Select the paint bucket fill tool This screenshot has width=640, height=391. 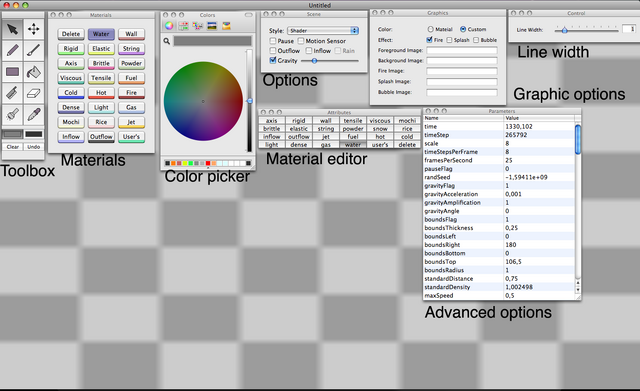click(33, 72)
